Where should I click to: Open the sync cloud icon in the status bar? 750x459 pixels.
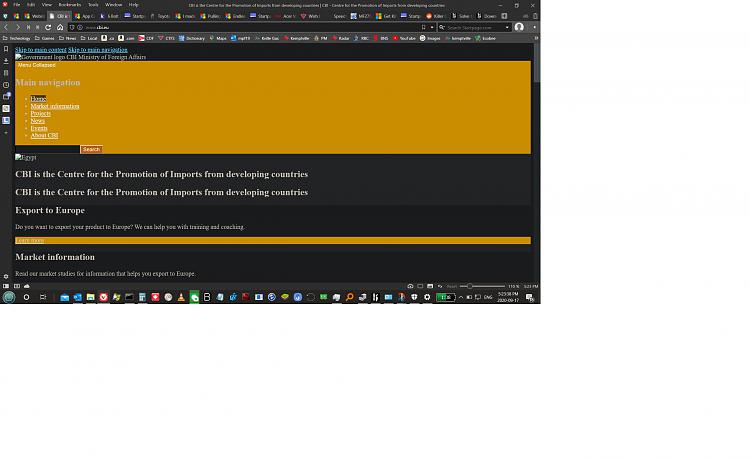click(27, 286)
